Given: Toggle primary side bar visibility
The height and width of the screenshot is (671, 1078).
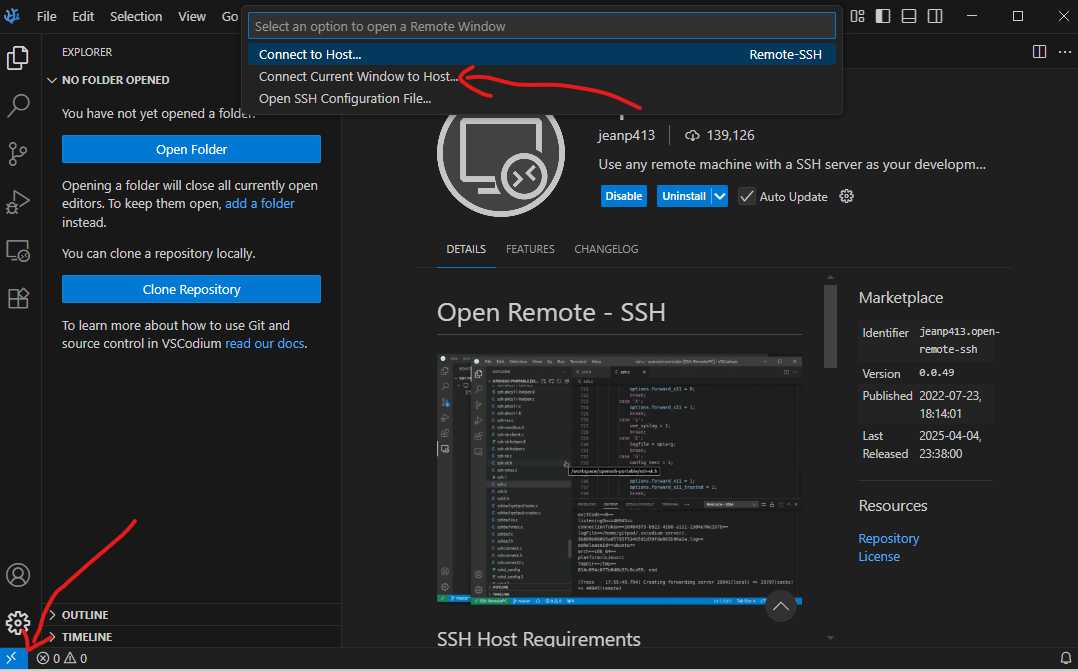Looking at the screenshot, I should 883,16.
